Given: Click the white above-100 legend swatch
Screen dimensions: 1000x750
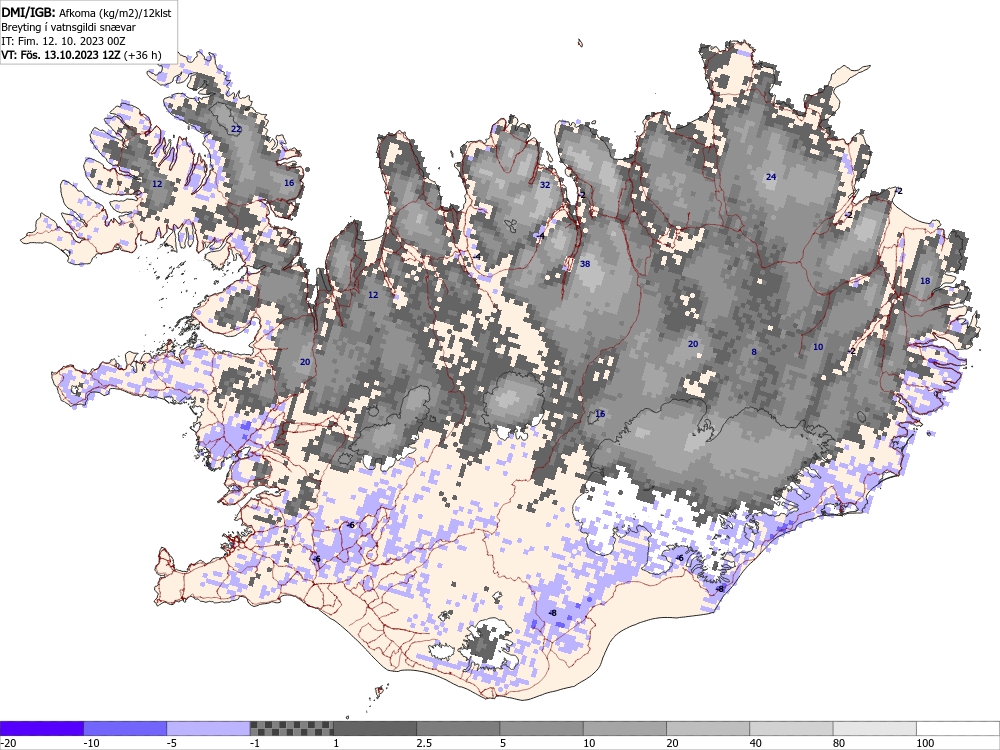Looking at the screenshot, I should coord(958,728).
